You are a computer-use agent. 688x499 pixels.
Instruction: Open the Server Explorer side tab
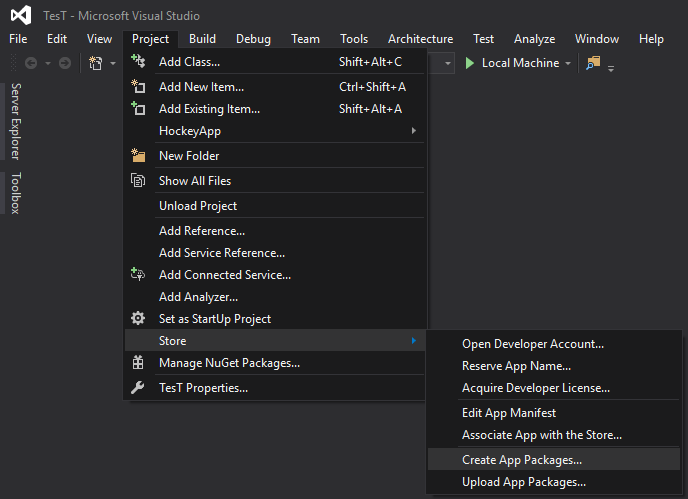point(15,121)
